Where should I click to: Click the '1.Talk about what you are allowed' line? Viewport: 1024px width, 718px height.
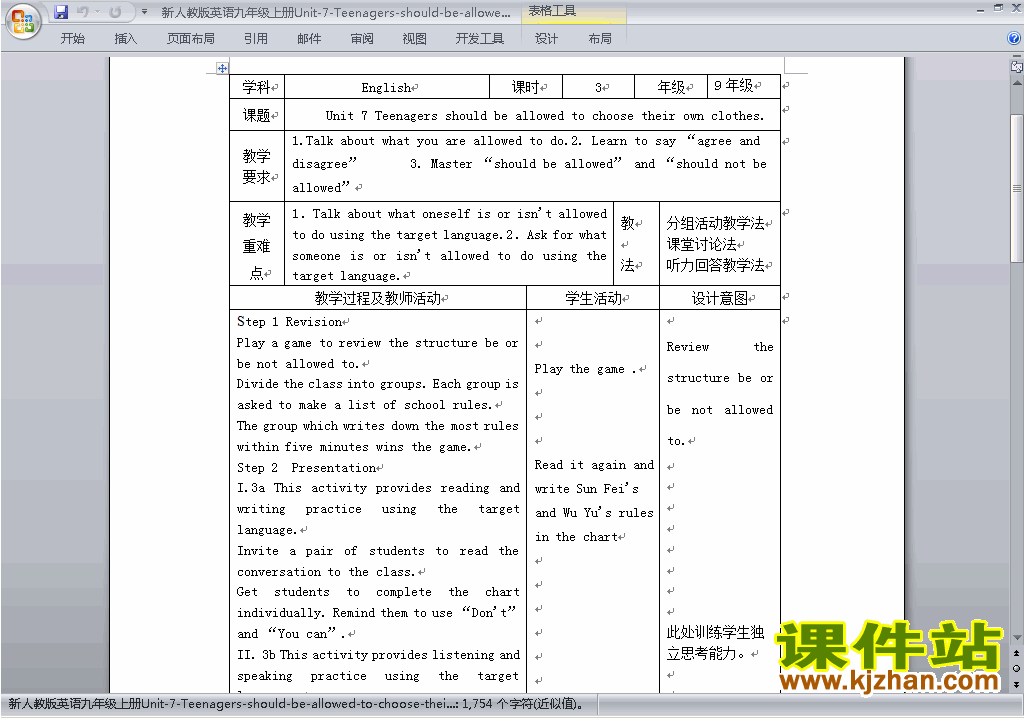pyautogui.click(x=526, y=141)
